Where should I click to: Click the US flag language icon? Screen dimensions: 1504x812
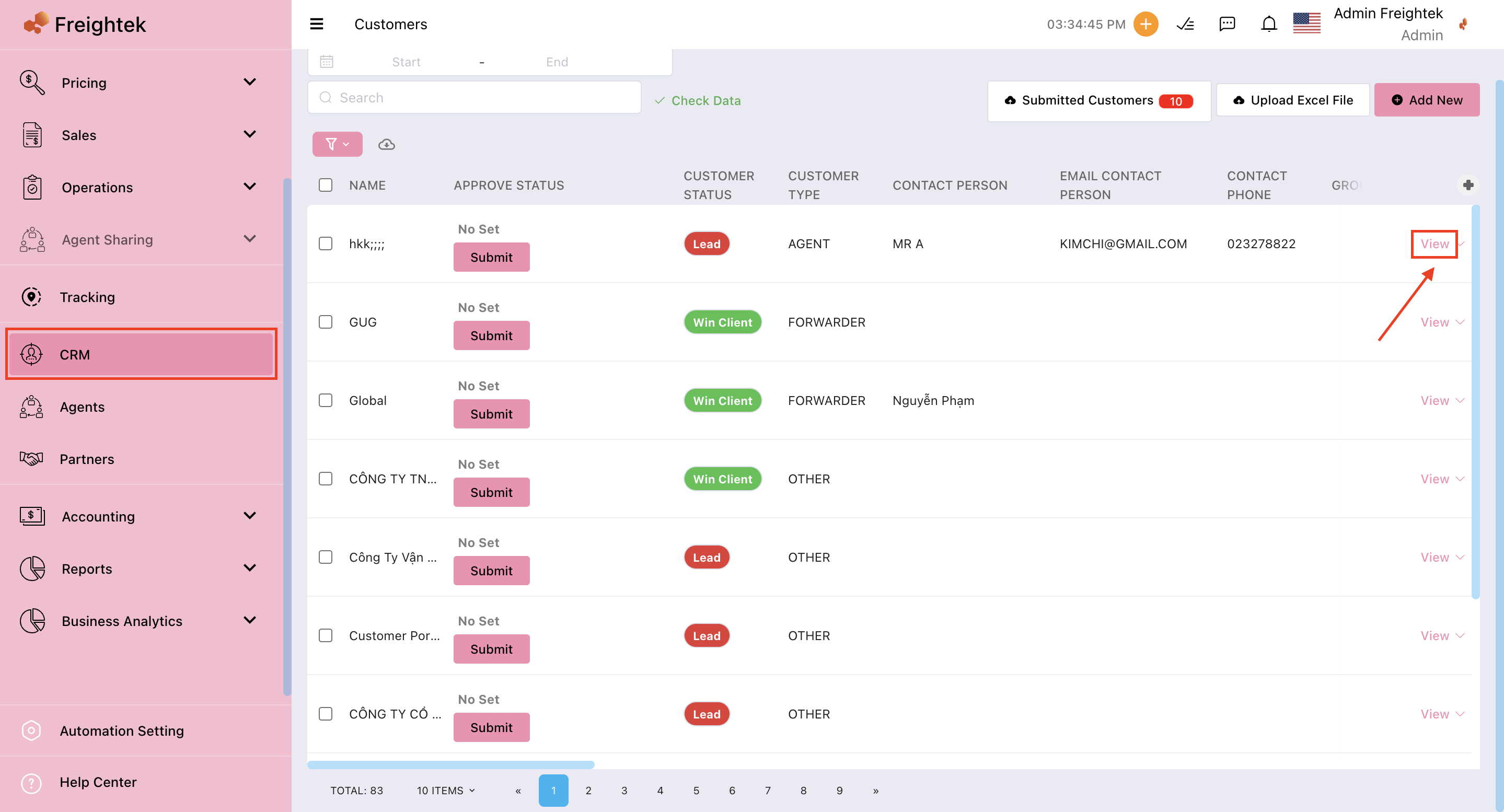pos(1306,24)
